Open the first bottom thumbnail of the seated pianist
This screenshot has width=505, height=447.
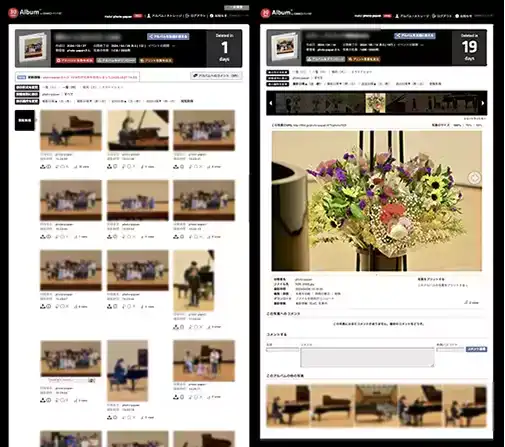tap(288, 406)
